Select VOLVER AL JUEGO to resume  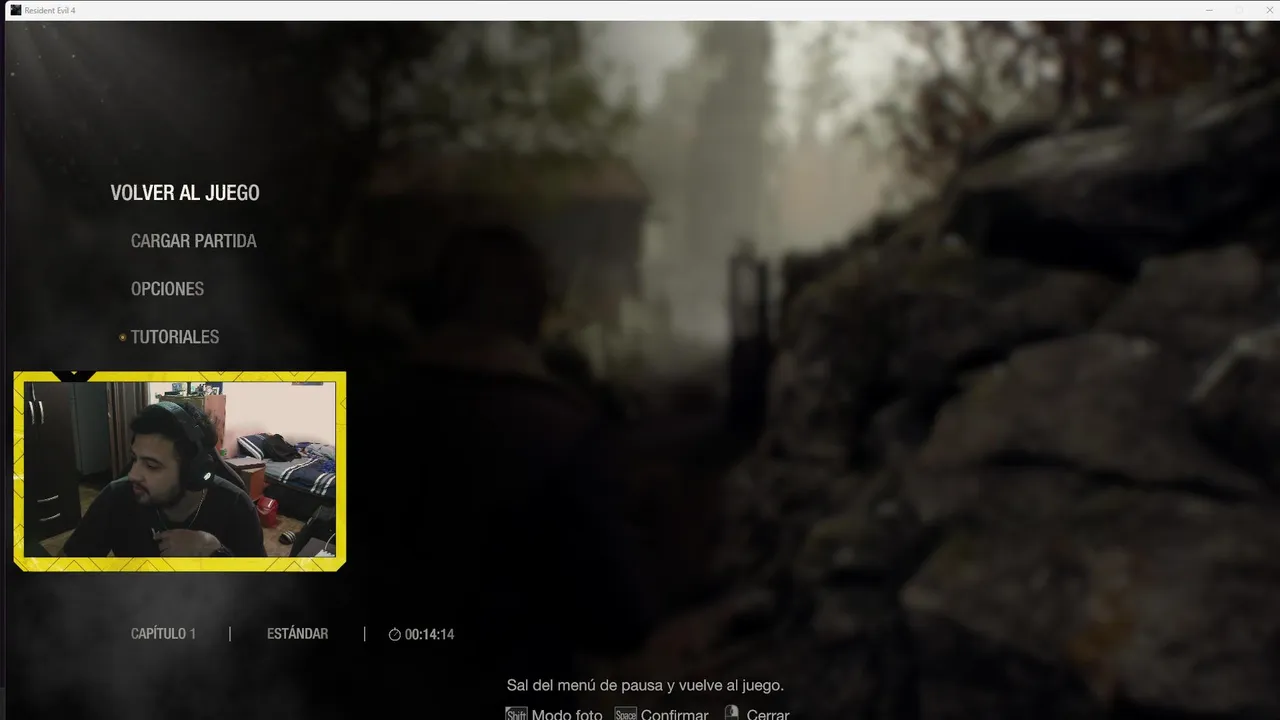coord(185,193)
